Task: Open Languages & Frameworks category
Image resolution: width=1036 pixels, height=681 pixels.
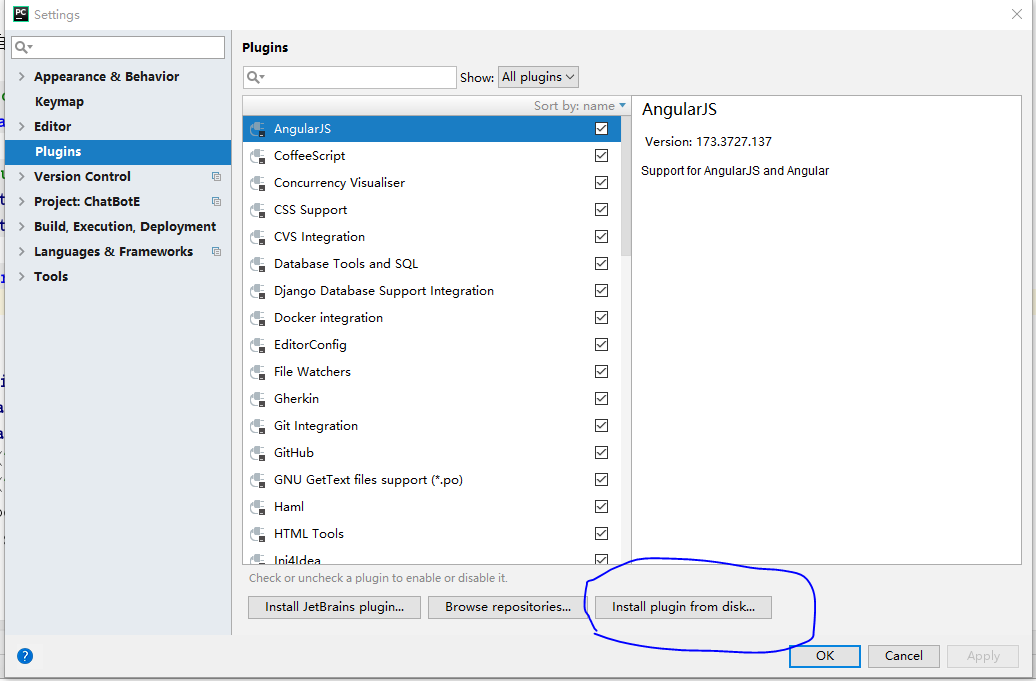Action: point(114,252)
